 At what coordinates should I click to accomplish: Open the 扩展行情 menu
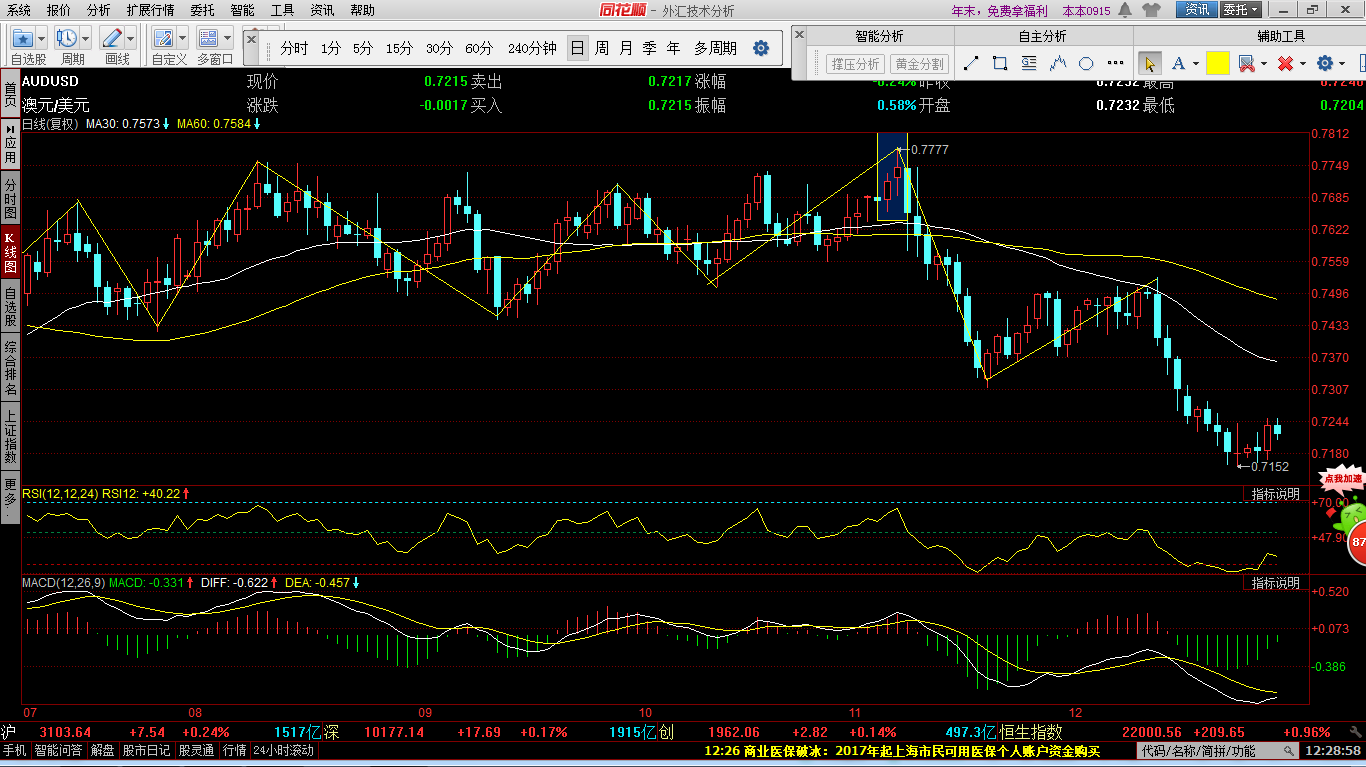(150, 10)
